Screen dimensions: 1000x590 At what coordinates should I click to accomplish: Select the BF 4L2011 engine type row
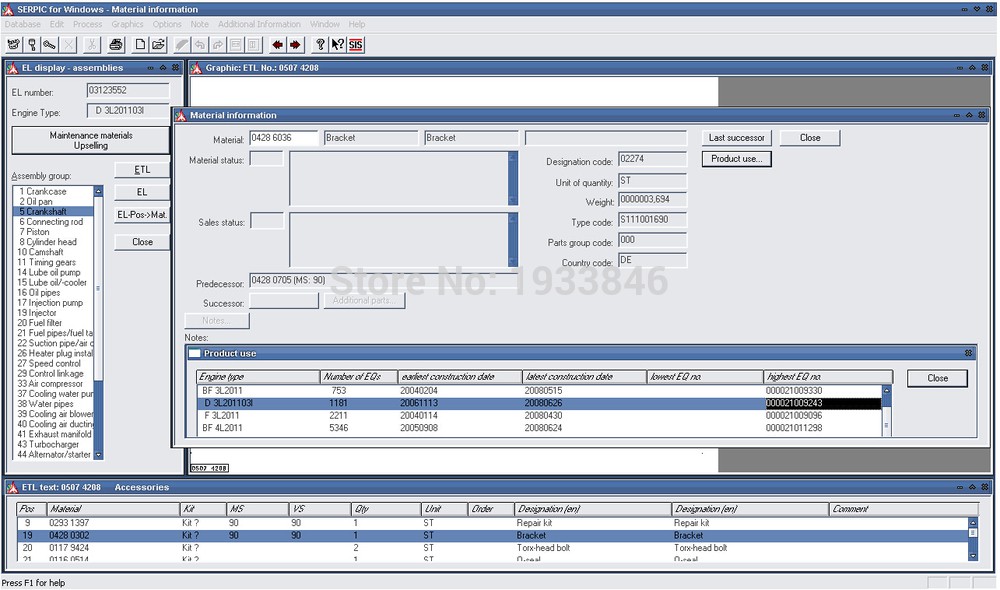pyautogui.click(x=540, y=428)
